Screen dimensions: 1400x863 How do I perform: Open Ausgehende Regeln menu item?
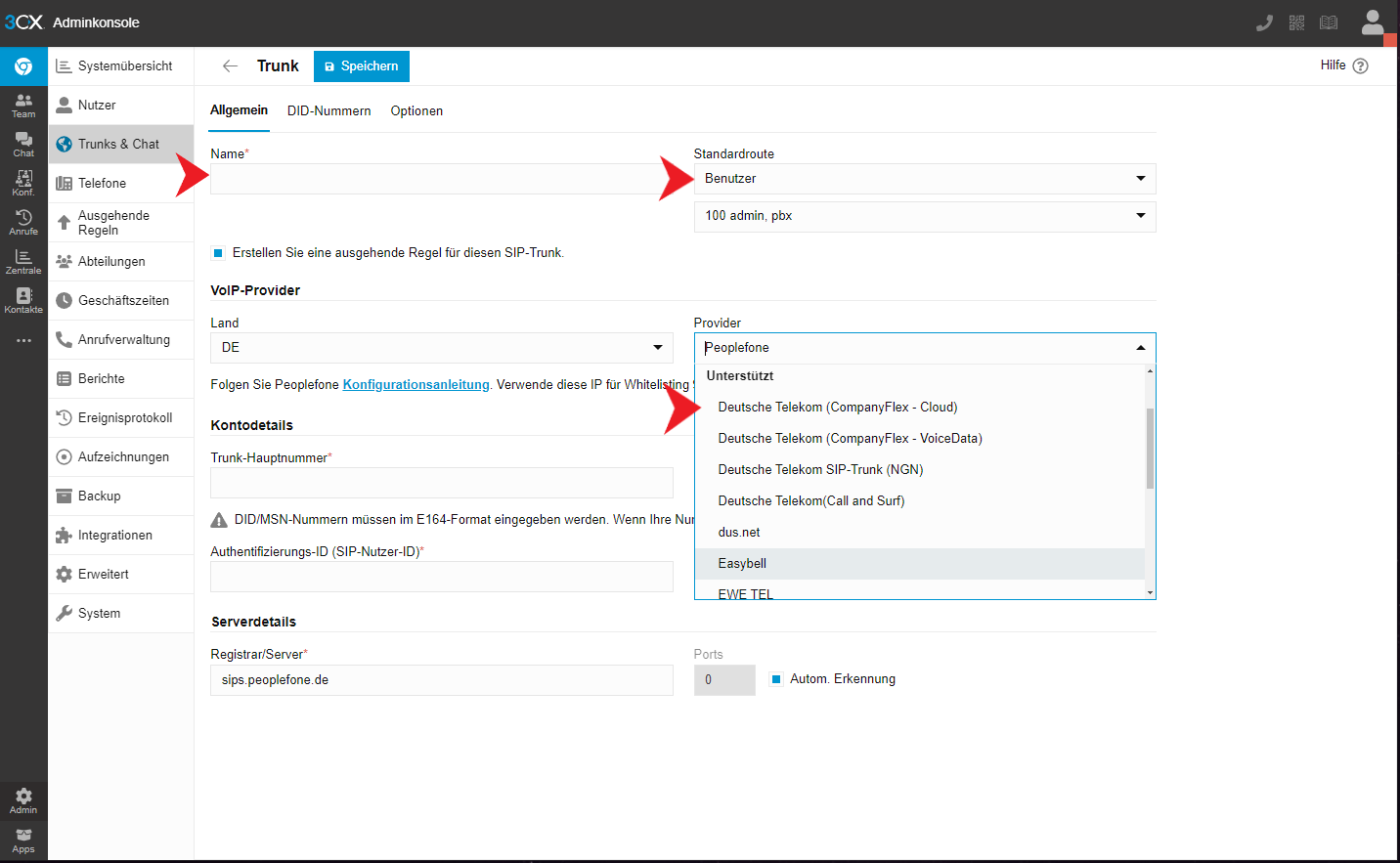[121, 222]
